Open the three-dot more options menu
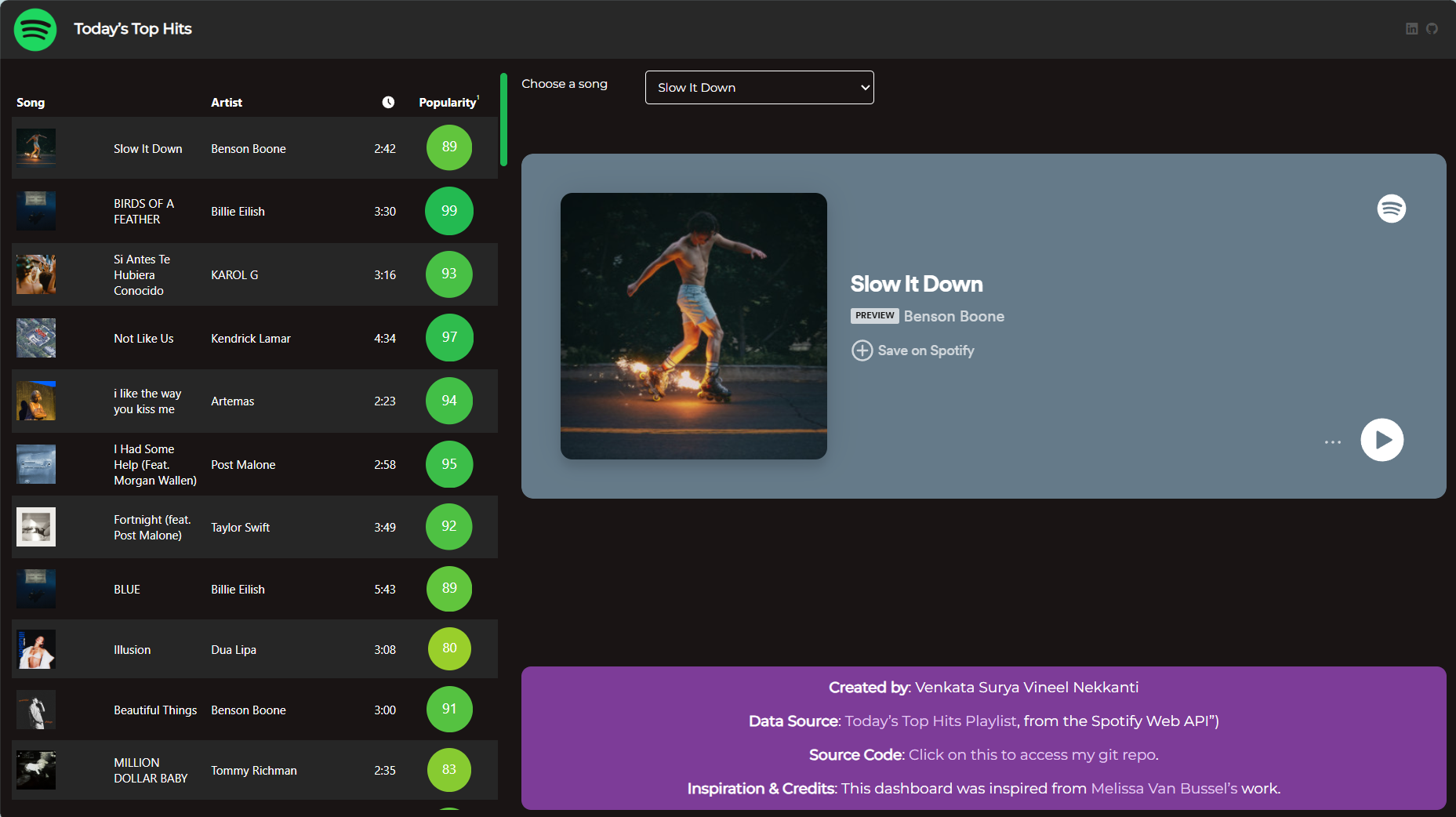 (1333, 442)
